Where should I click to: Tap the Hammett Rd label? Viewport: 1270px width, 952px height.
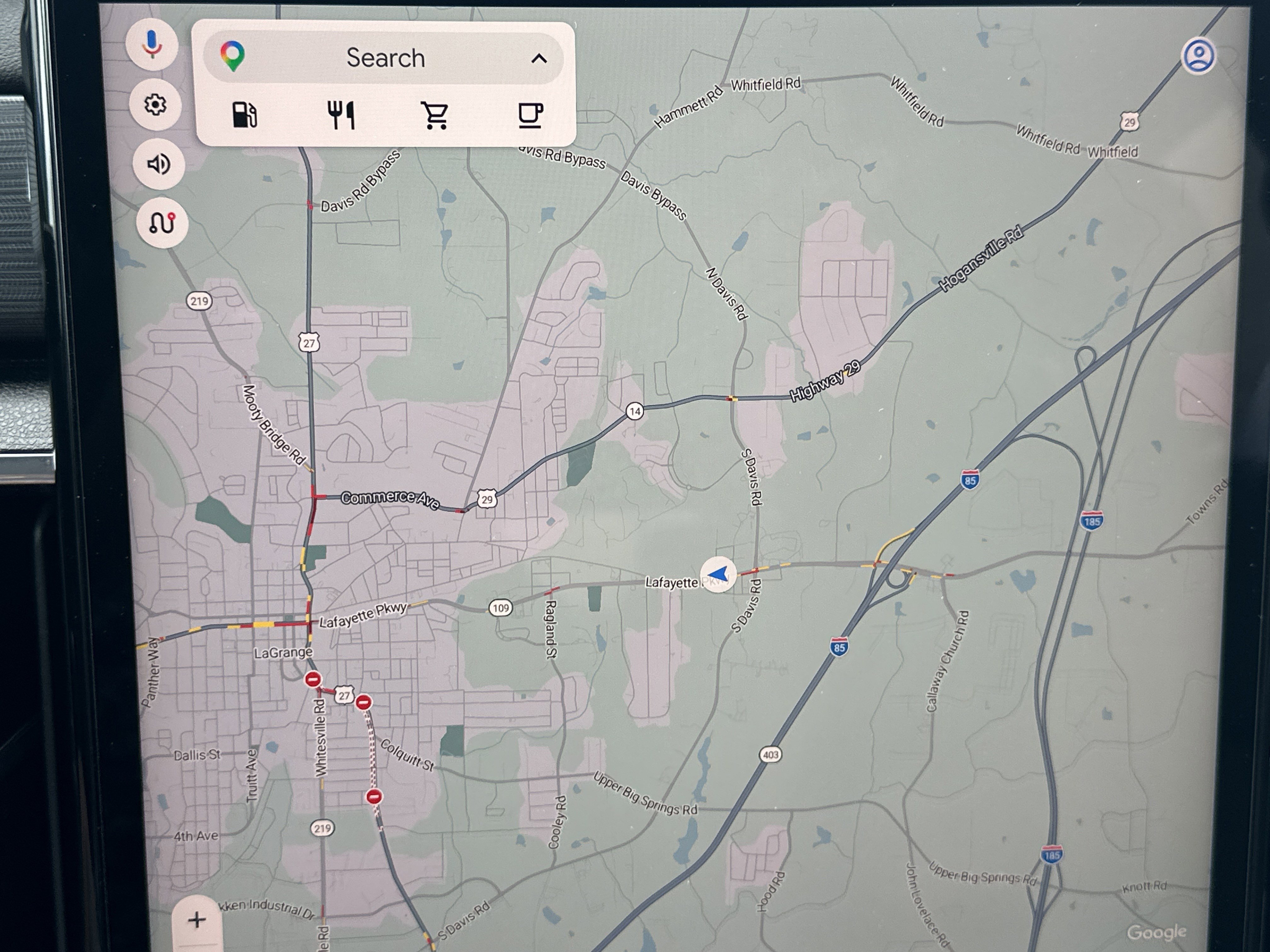pyautogui.click(x=688, y=107)
